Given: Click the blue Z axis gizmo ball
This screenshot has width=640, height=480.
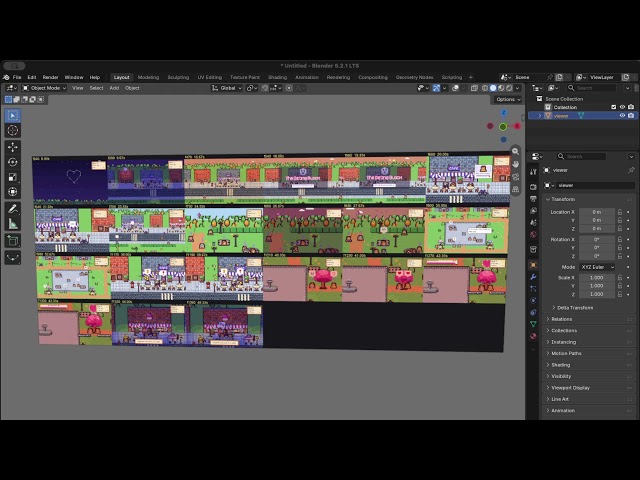Looking at the screenshot, I should [504, 113].
